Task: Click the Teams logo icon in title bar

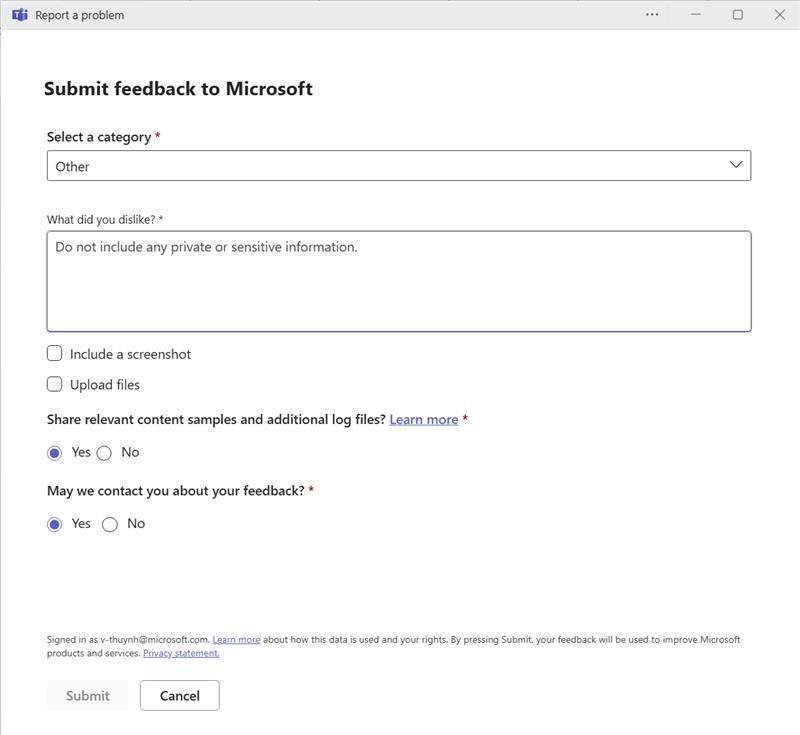Action: click(x=19, y=15)
